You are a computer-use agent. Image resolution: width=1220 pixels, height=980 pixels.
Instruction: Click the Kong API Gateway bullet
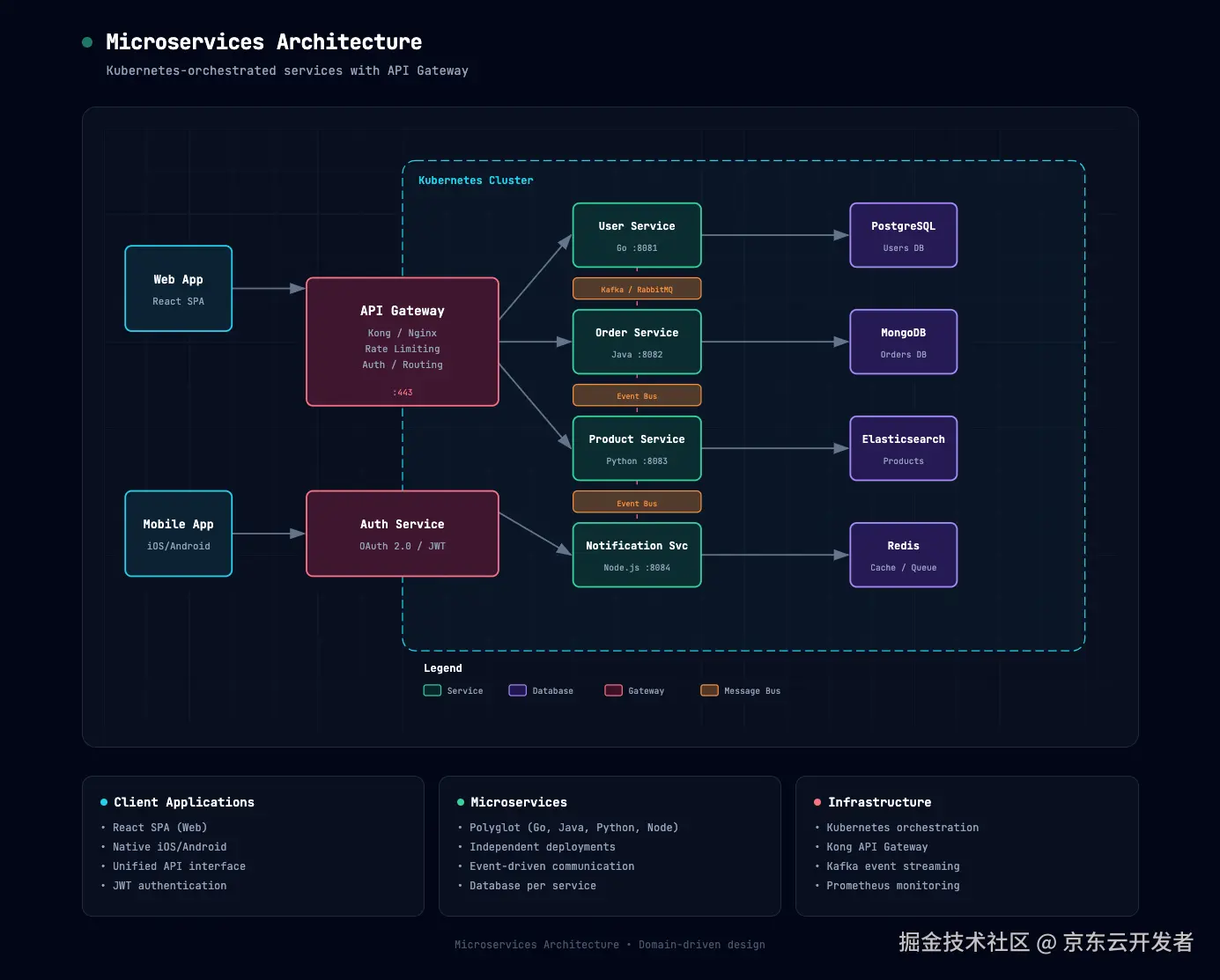pyautogui.click(x=877, y=847)
